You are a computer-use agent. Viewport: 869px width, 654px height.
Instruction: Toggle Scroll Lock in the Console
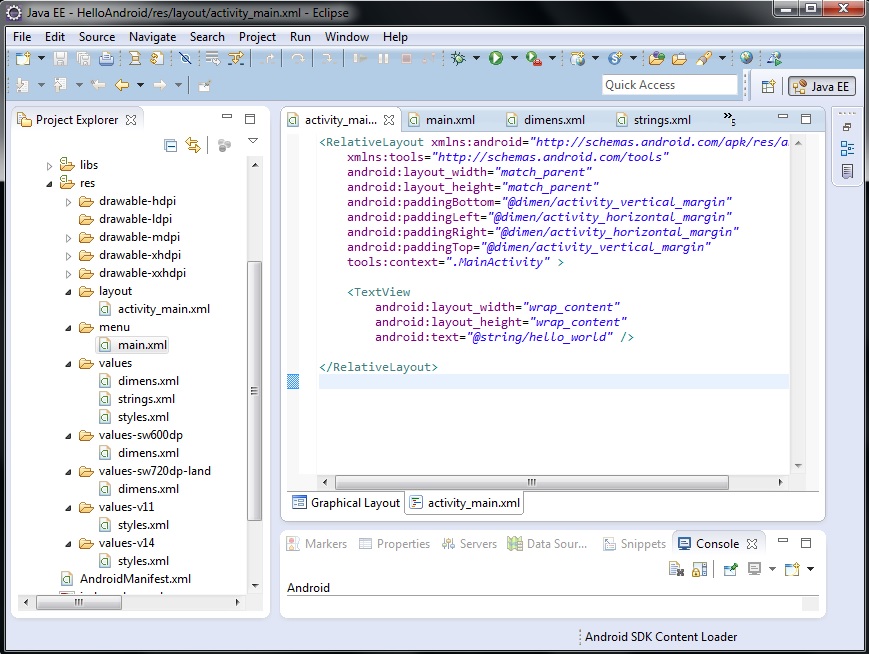698,568
